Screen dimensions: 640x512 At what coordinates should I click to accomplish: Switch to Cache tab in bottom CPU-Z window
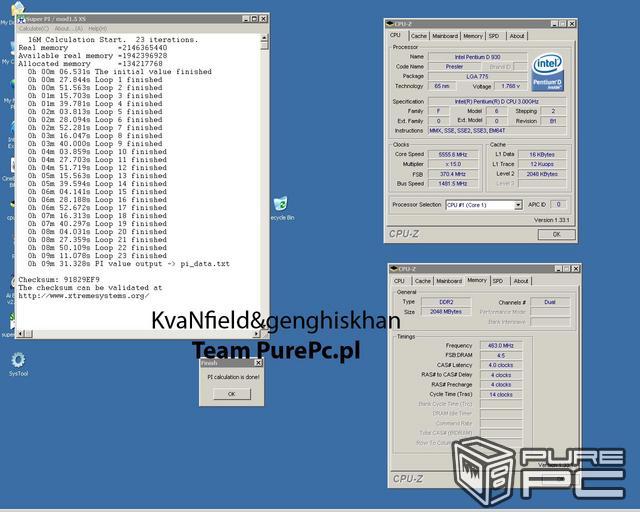point(422,281)
